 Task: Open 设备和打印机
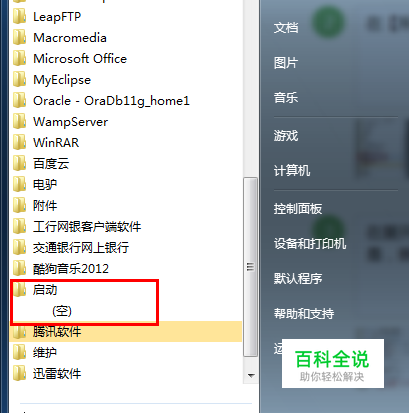[310, 244]
